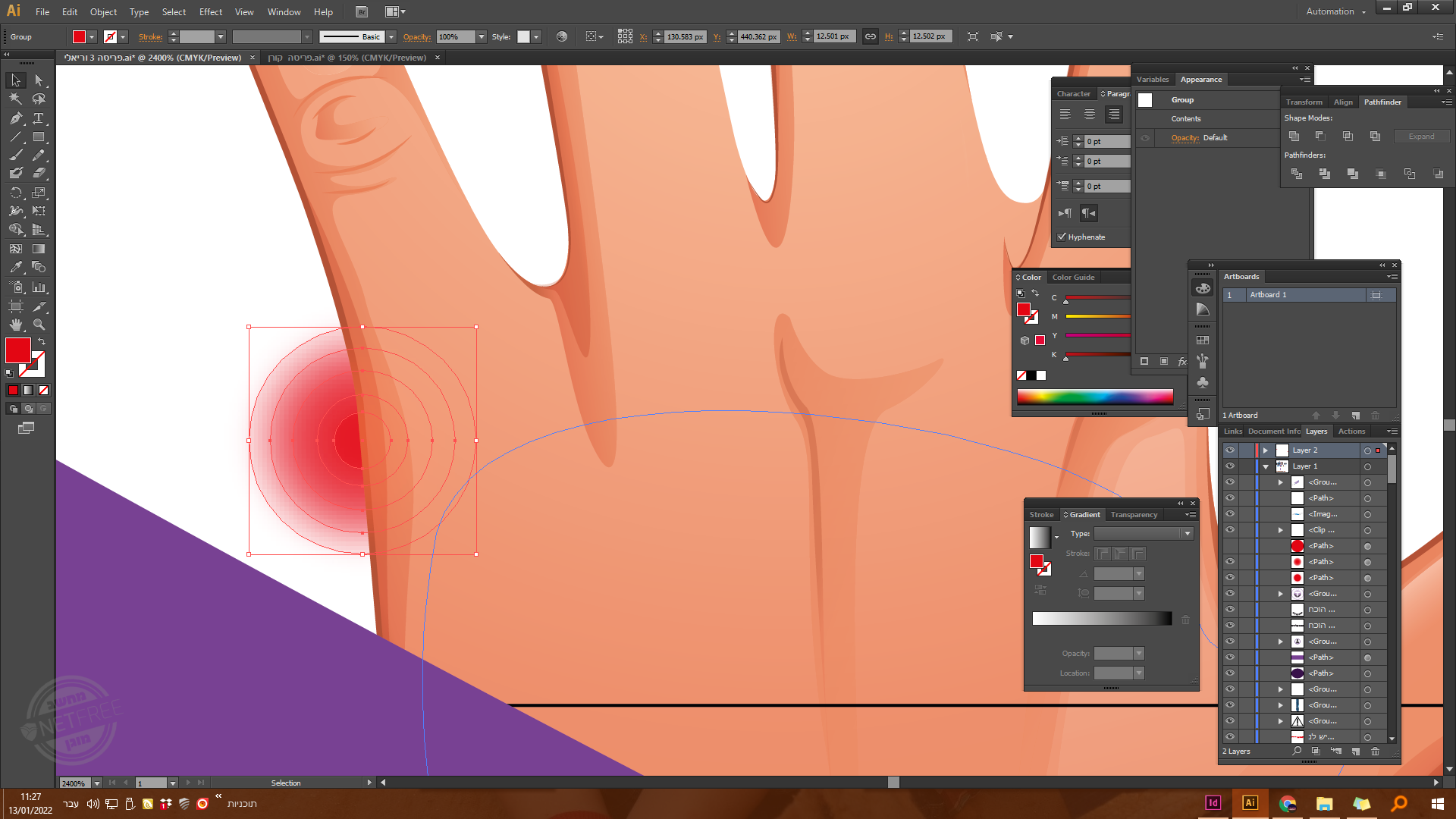Click the Unite shape mode icon in Pathfinder
Viewport: 1456px width, 819px height.
1294,136
